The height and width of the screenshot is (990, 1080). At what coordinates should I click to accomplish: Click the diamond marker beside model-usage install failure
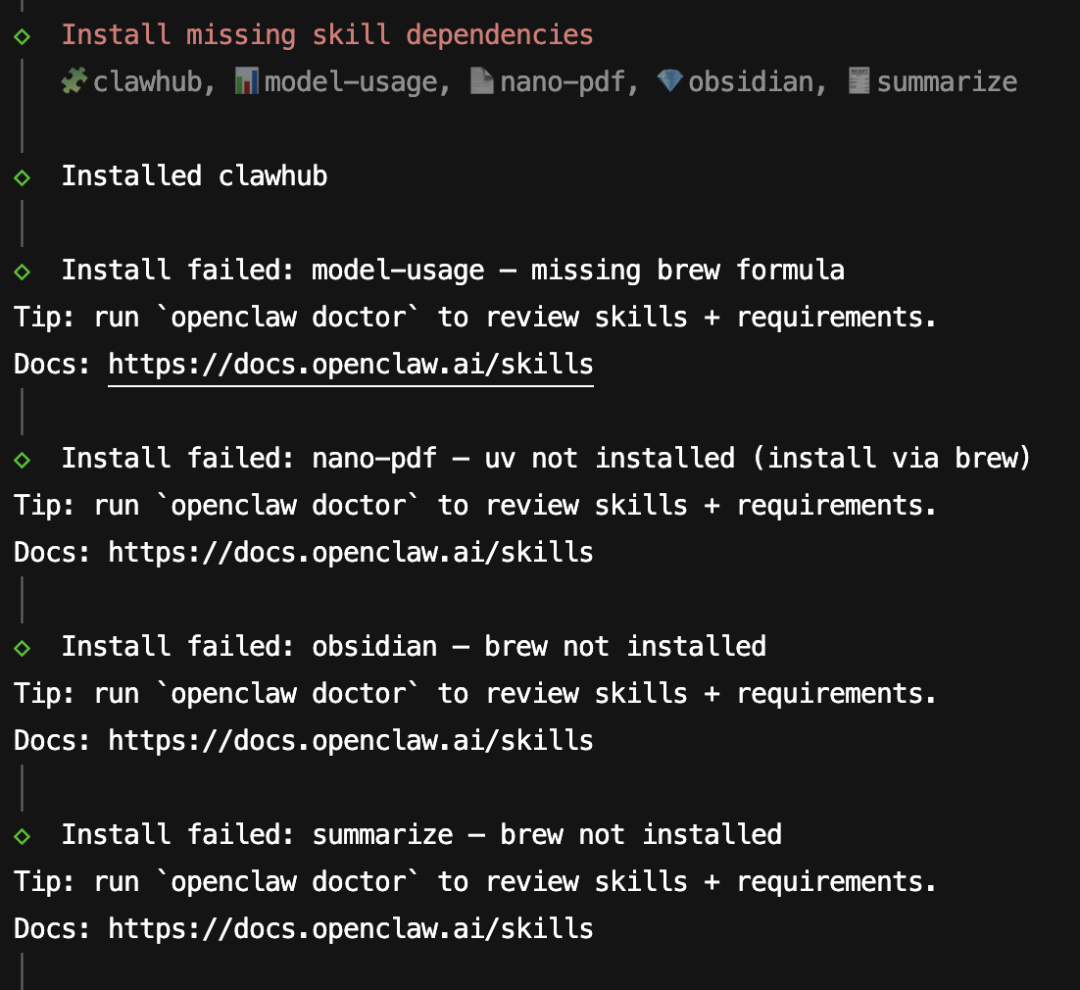coord(22,271)
